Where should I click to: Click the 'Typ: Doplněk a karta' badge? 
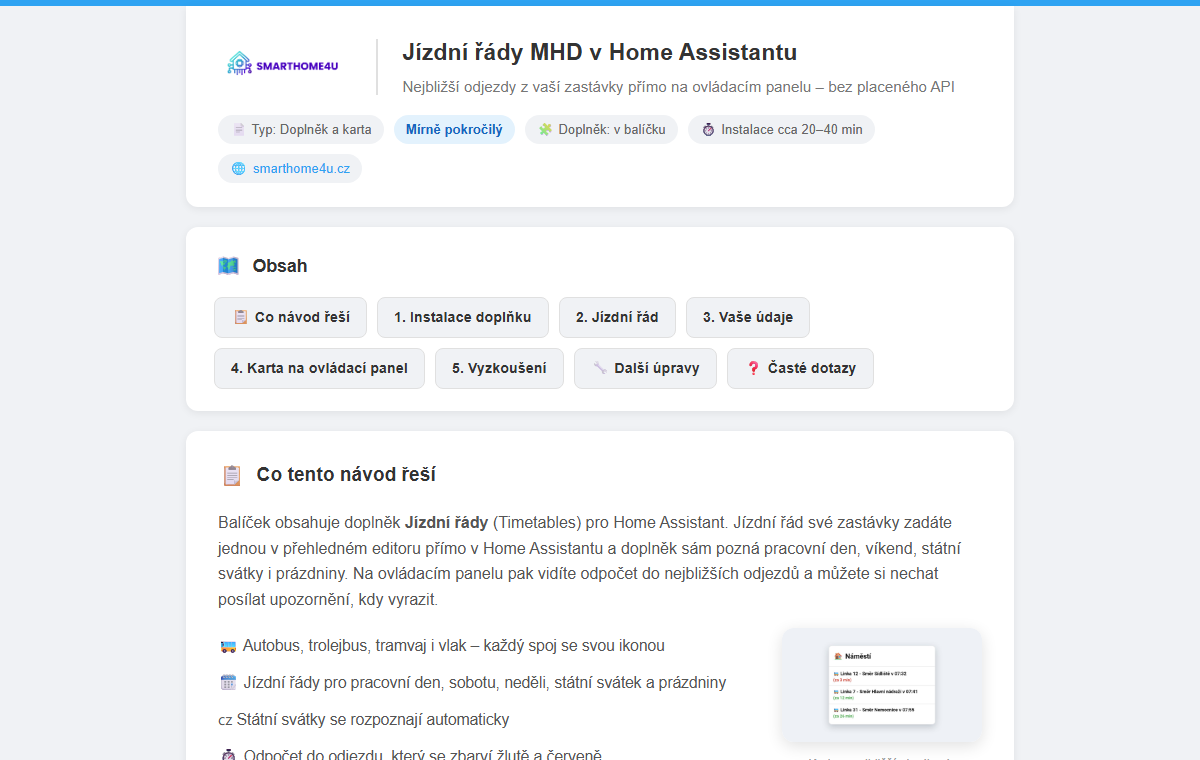[301, 129]
